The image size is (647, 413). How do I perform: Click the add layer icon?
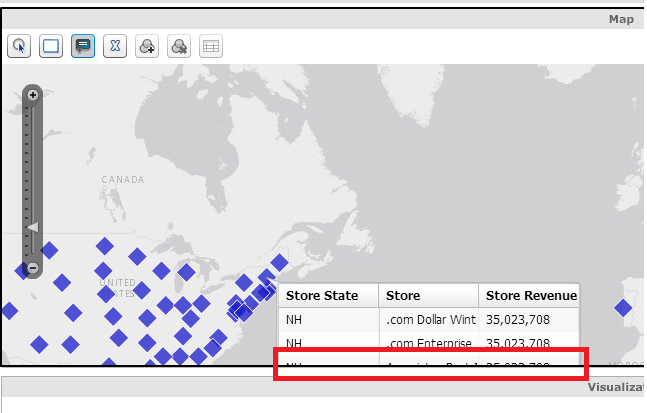tap(147, 46)
